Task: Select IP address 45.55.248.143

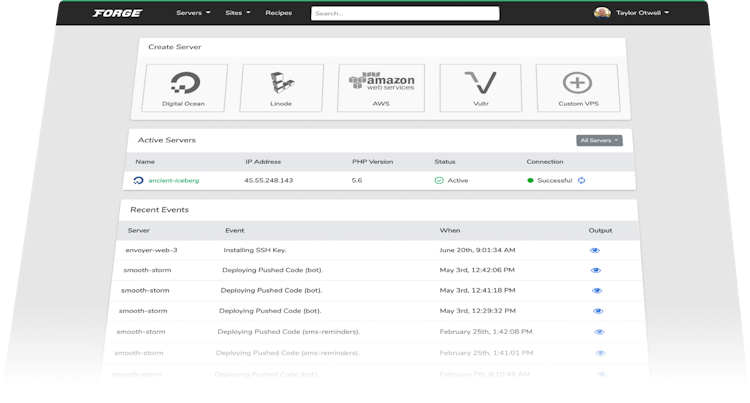Action: click(x=269, y=181)
